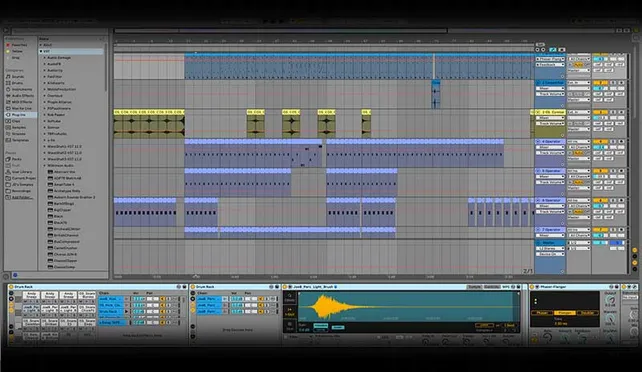
Task: Open Packs under Places
Action: (x=16, y=159)
